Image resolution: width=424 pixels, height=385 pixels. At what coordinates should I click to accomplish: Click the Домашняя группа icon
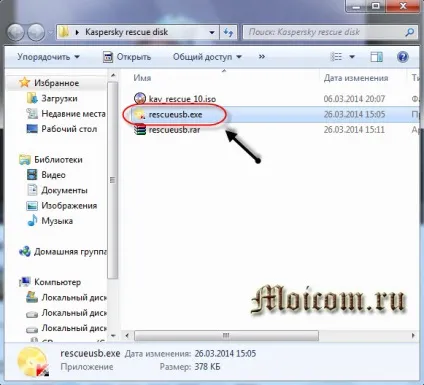(x=25, y=252)
